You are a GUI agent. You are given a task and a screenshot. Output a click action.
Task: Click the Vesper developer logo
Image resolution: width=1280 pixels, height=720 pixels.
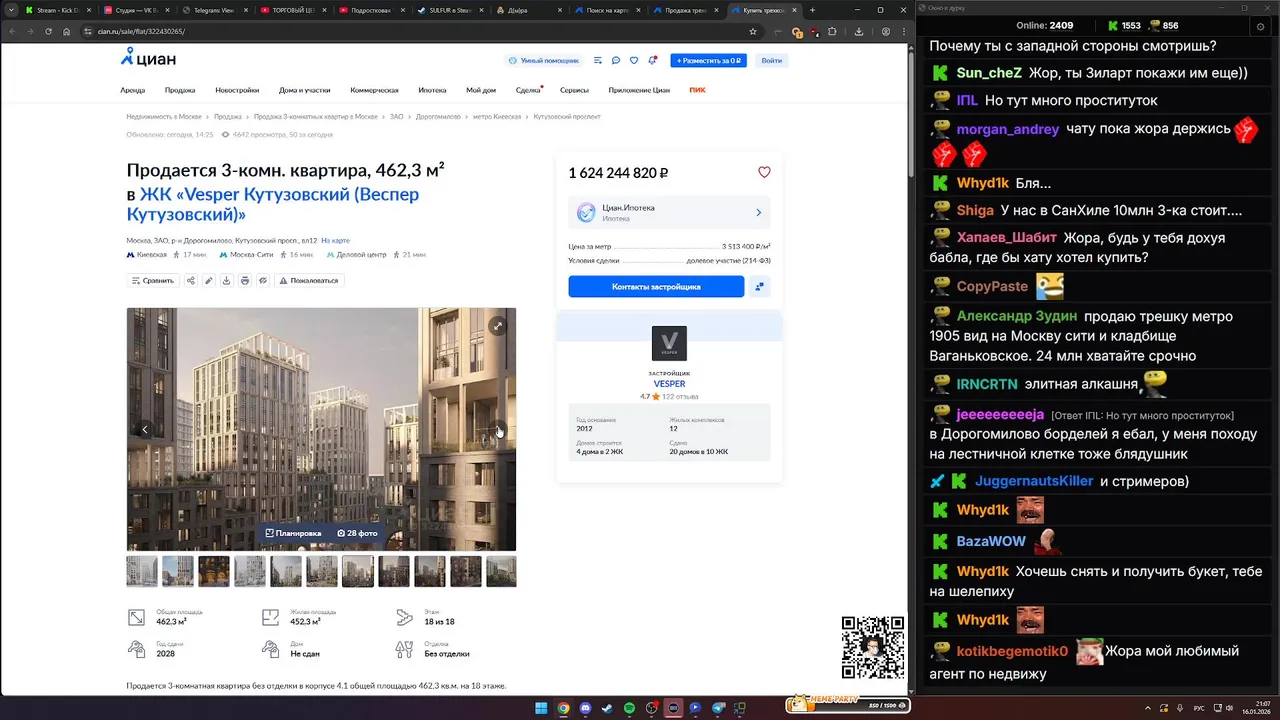[x=669, y=343]
